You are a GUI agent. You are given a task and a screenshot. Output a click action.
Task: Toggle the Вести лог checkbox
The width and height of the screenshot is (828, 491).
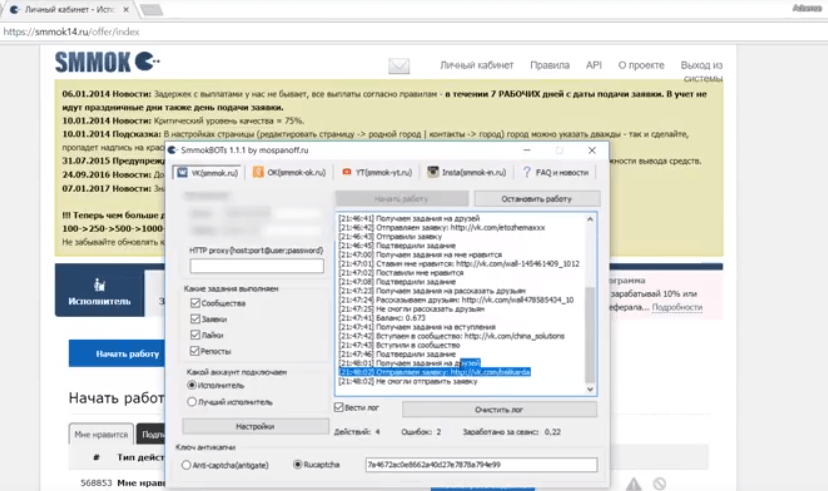tap(339, 407)
